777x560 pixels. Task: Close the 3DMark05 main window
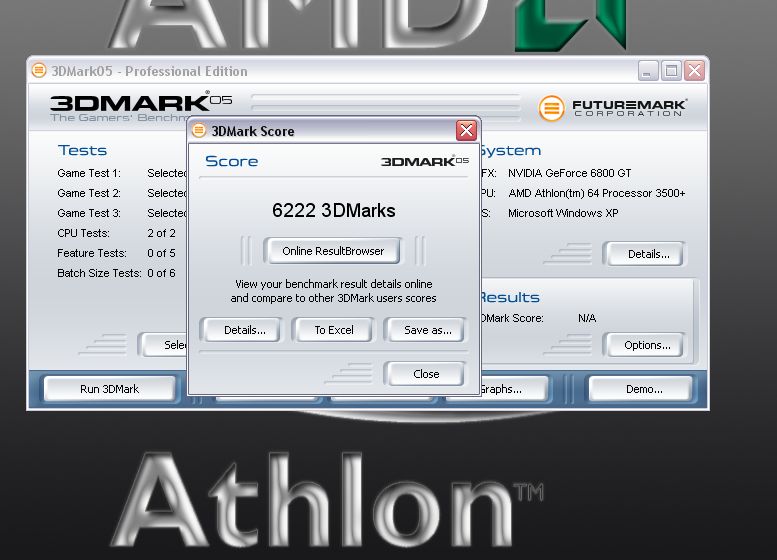(x=694, y=71)
